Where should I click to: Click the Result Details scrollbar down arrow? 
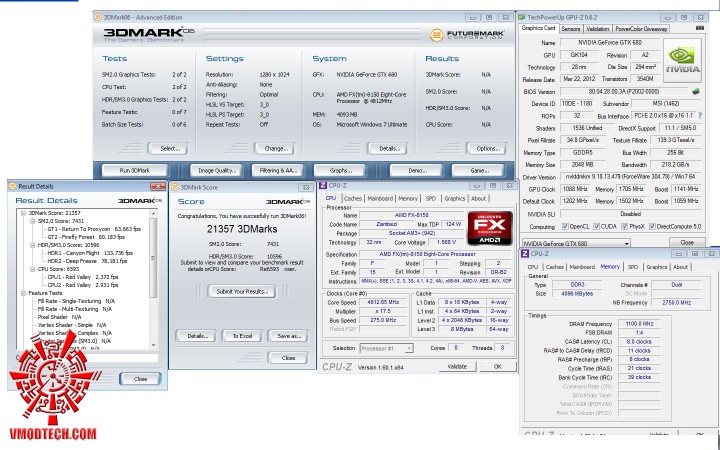point(153,345)
